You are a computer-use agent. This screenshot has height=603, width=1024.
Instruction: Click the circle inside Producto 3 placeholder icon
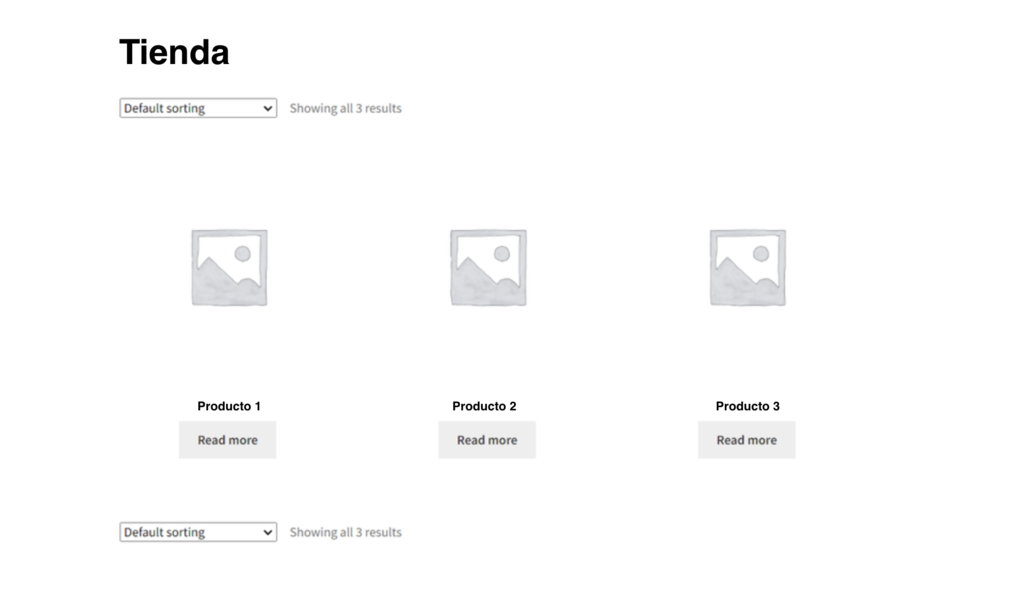click(x=761, y=252)
